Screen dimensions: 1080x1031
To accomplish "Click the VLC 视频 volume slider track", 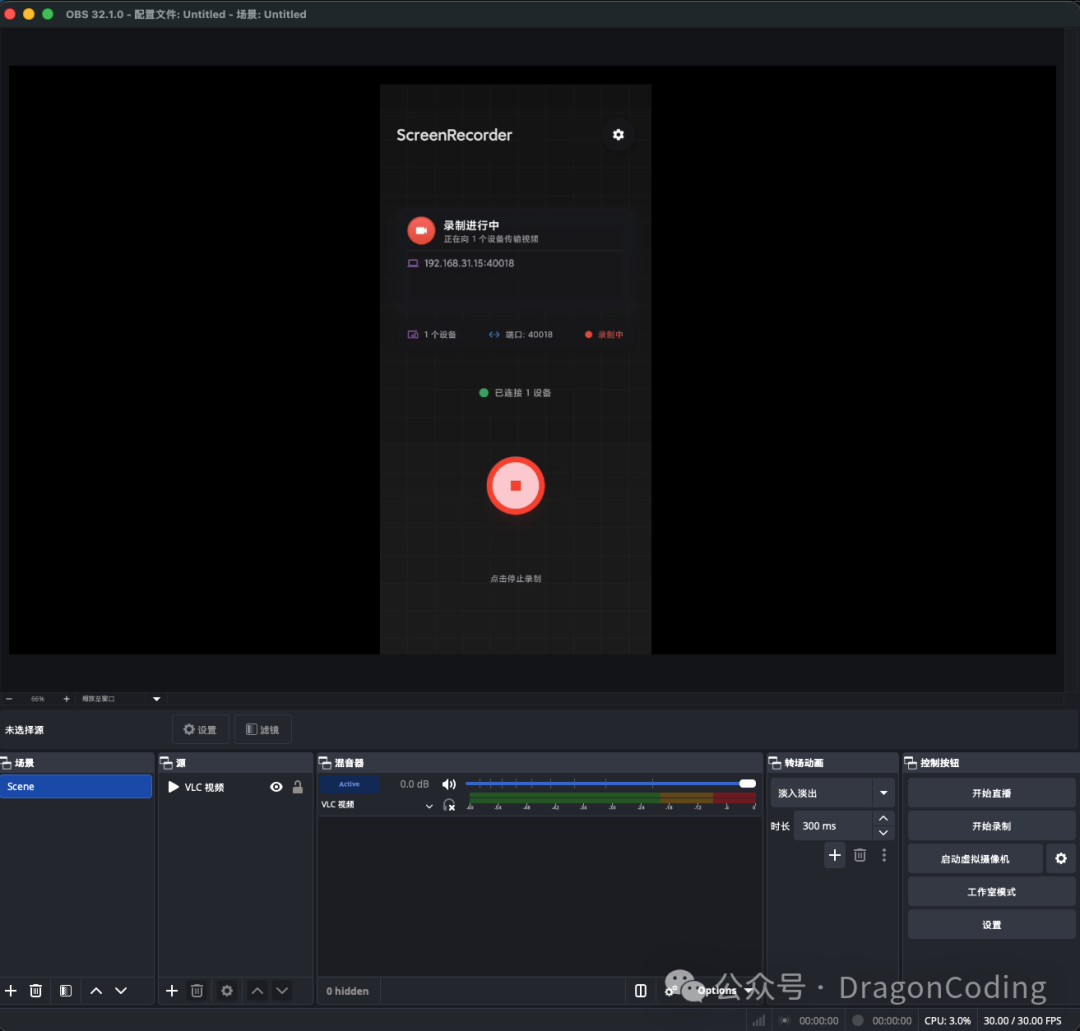I will click(600, 784).
